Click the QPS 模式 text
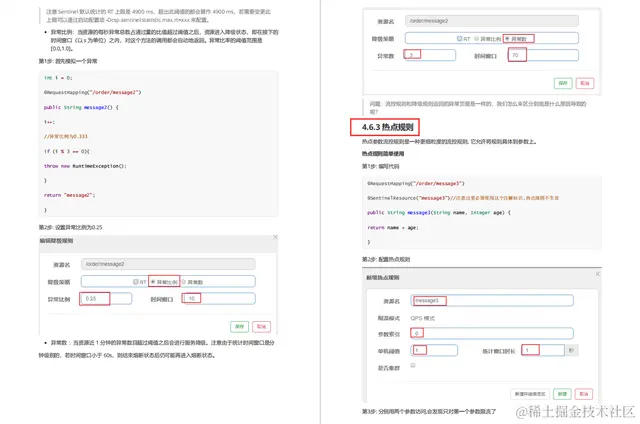 point(422,318)
